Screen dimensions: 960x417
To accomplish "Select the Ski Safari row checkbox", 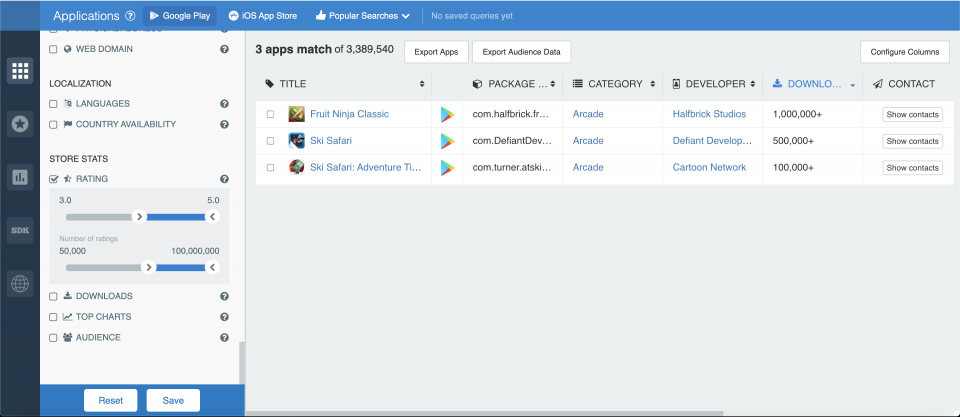I will pos(271,141).
